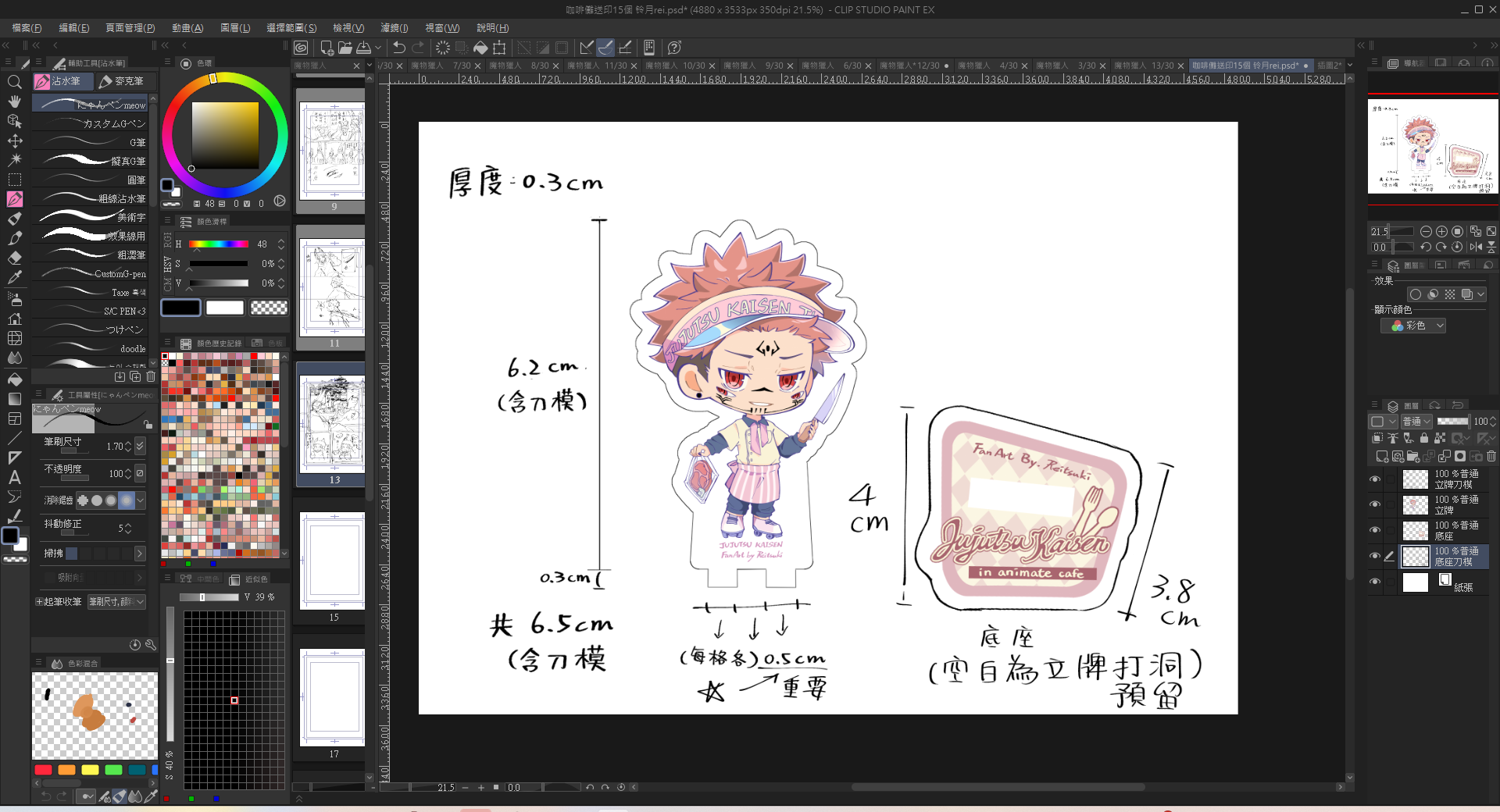This screenshot has height=812, width=1500.
Task: Open Clip Studio launcher icon
Action: click(301, 48)
